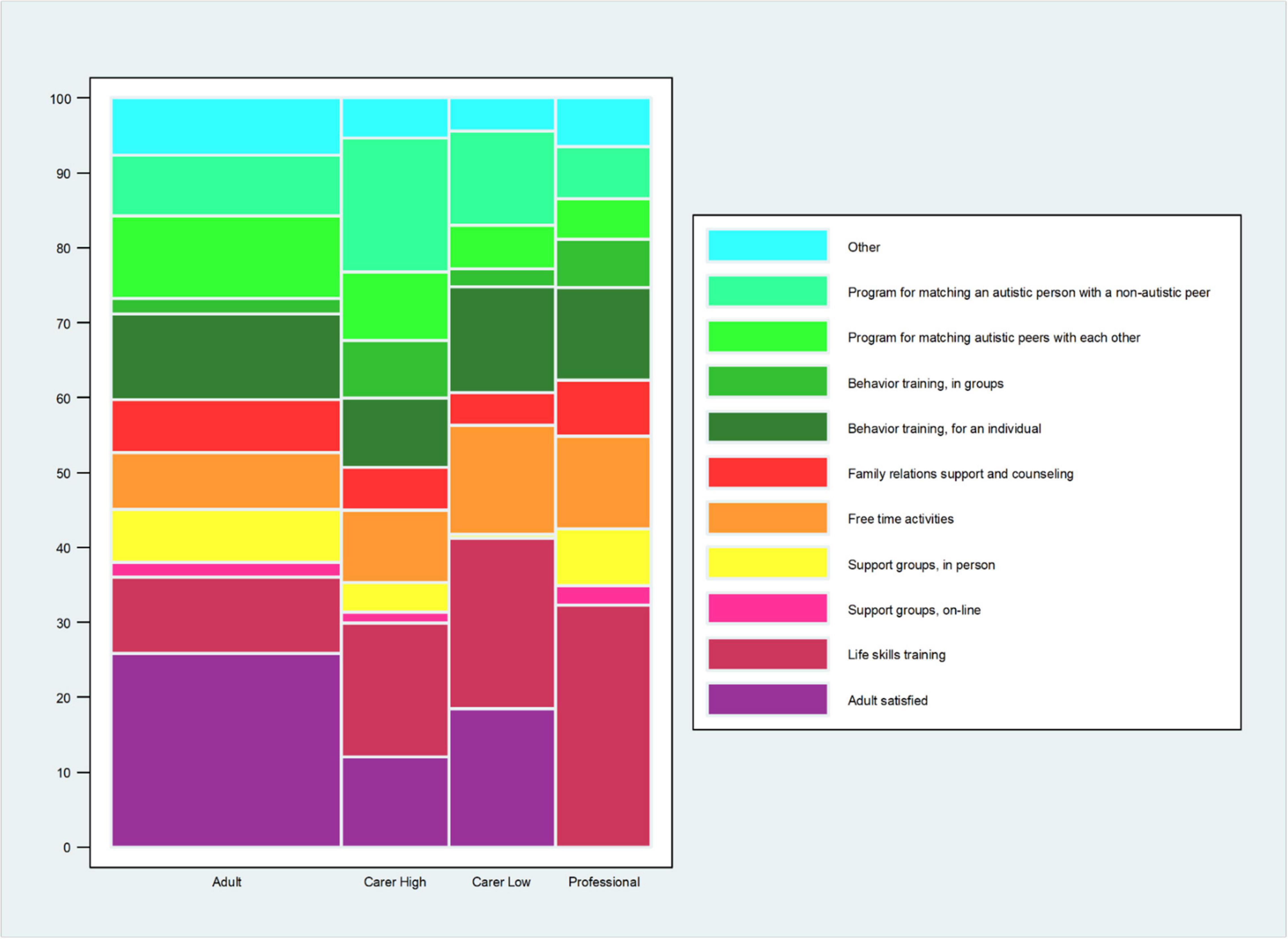Click the 'Professional' x-axis label
The image size is (1288, 939).
pos(604,882)
